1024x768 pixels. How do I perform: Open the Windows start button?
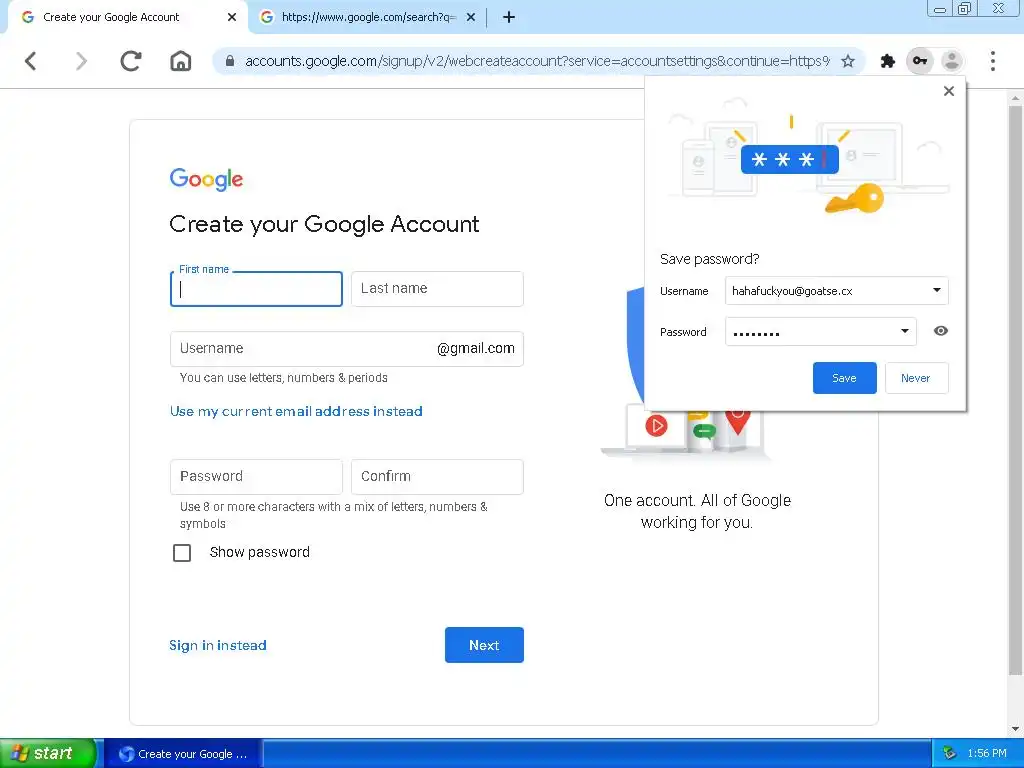click(x=47, y=754)
